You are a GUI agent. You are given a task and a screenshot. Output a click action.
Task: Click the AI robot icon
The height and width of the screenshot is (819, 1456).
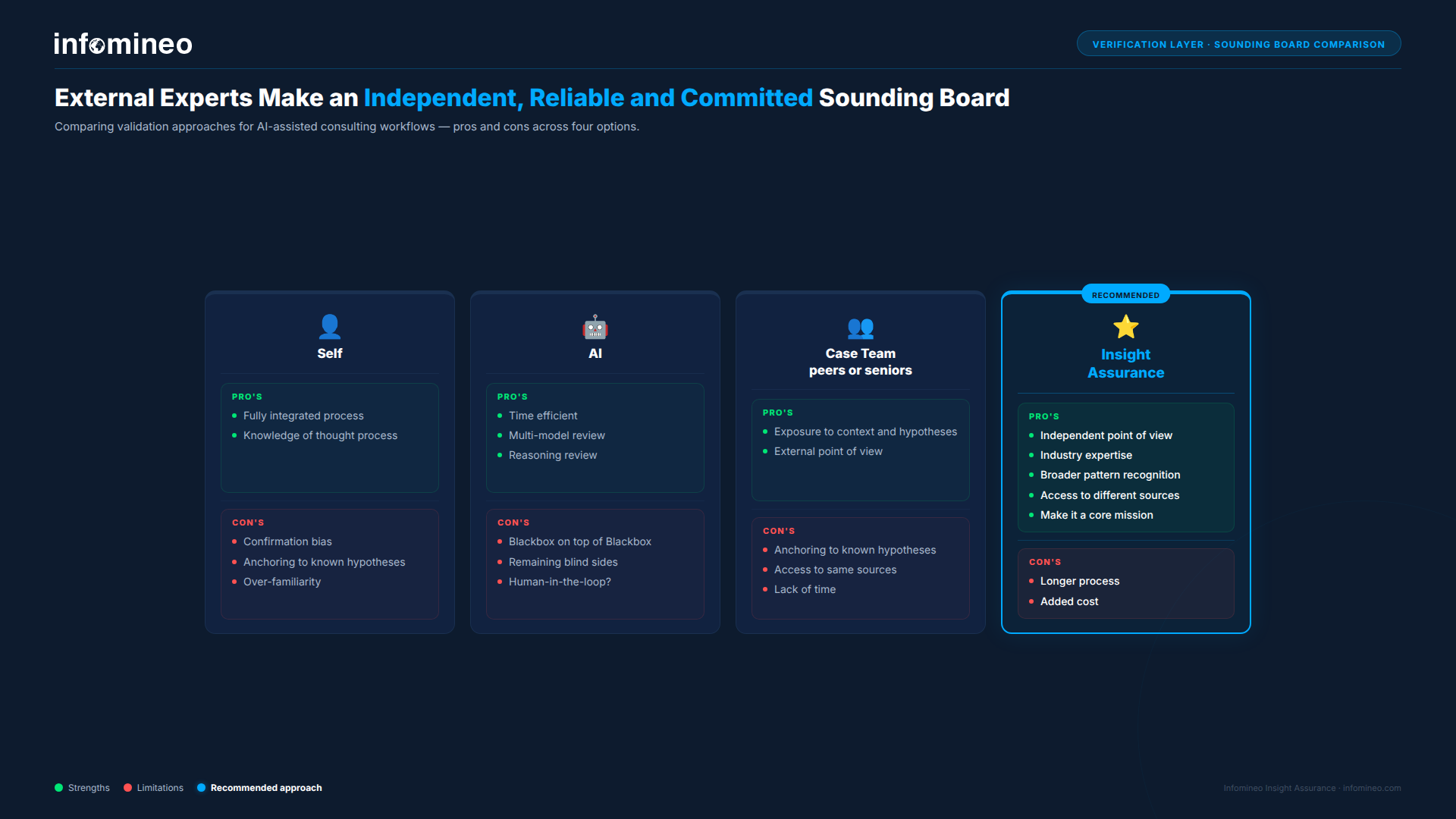click(x=595, y=327)
